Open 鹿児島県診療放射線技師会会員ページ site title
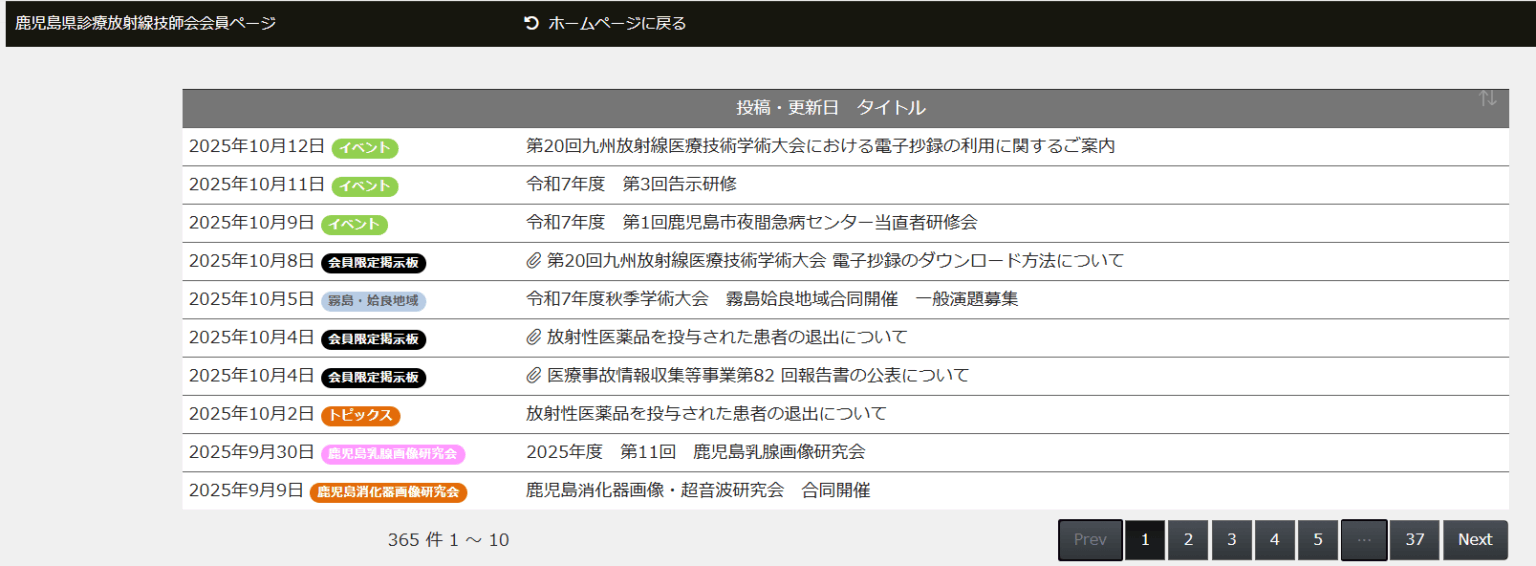This screenshot has height=566, width=1536. pos(145,23)
